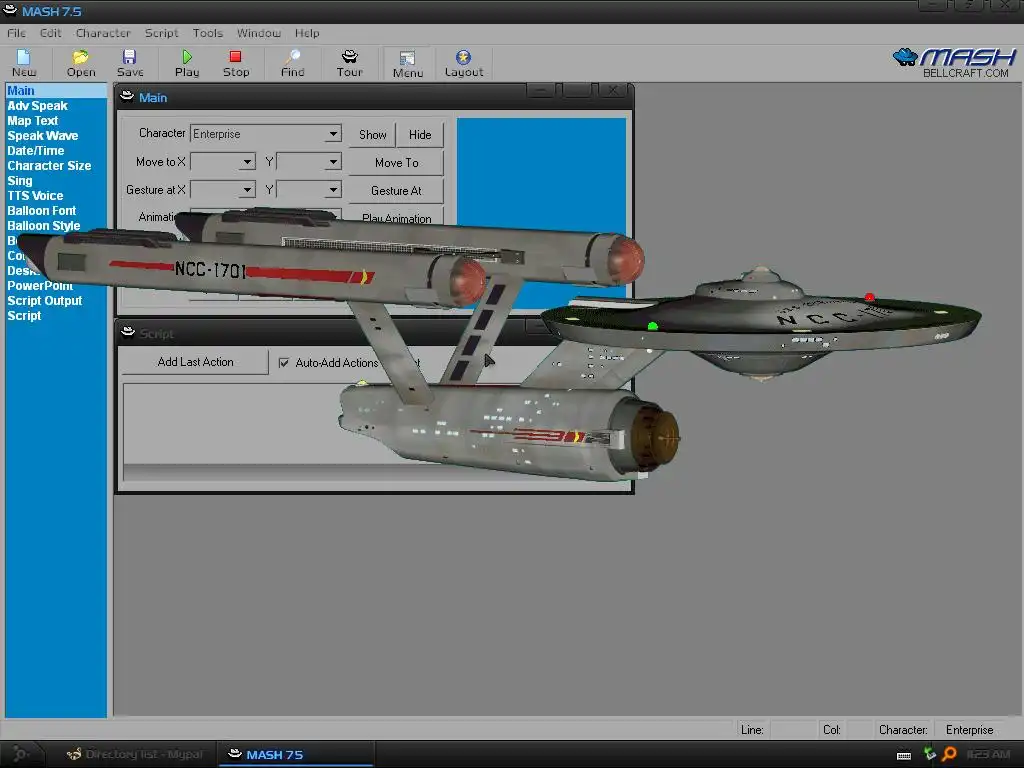Launch the Tour from the toolbar
1024x768 pixels.
point(349,63)
